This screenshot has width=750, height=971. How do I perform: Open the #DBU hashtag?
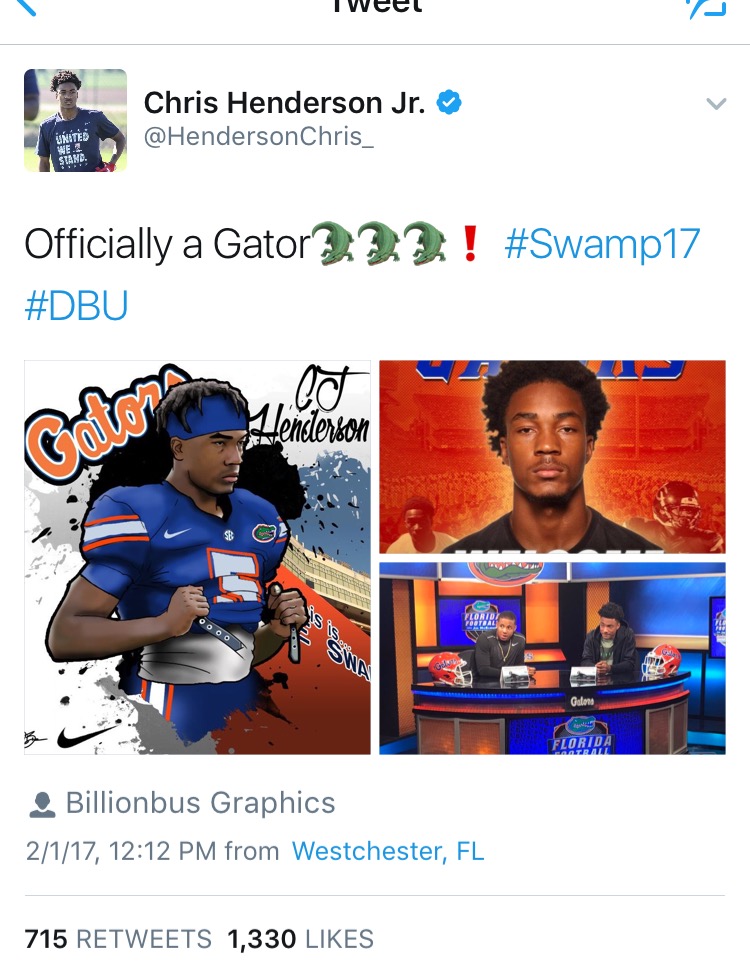76,305
